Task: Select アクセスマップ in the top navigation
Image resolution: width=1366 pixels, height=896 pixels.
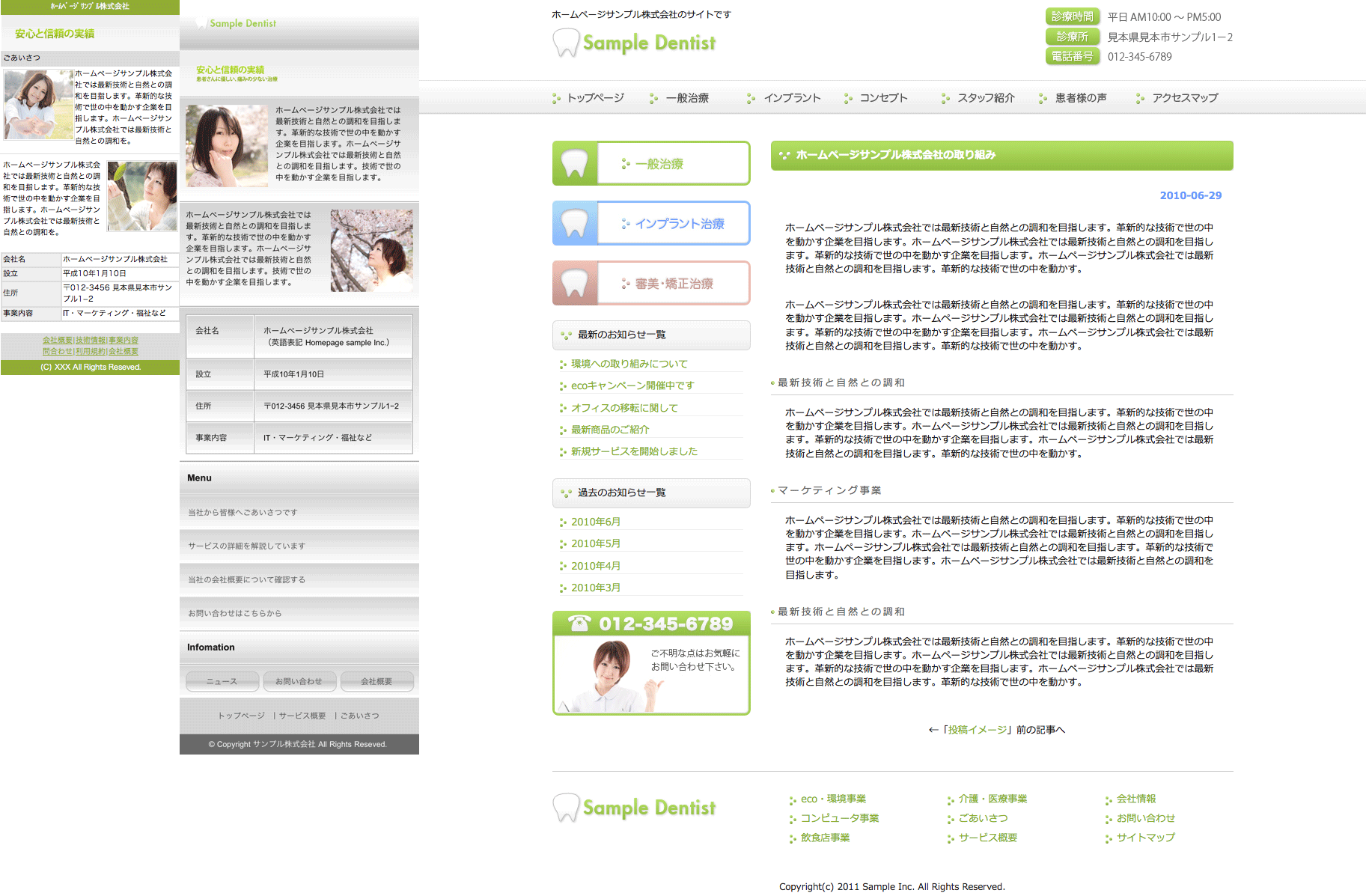Action: (x=1184, y=98)
